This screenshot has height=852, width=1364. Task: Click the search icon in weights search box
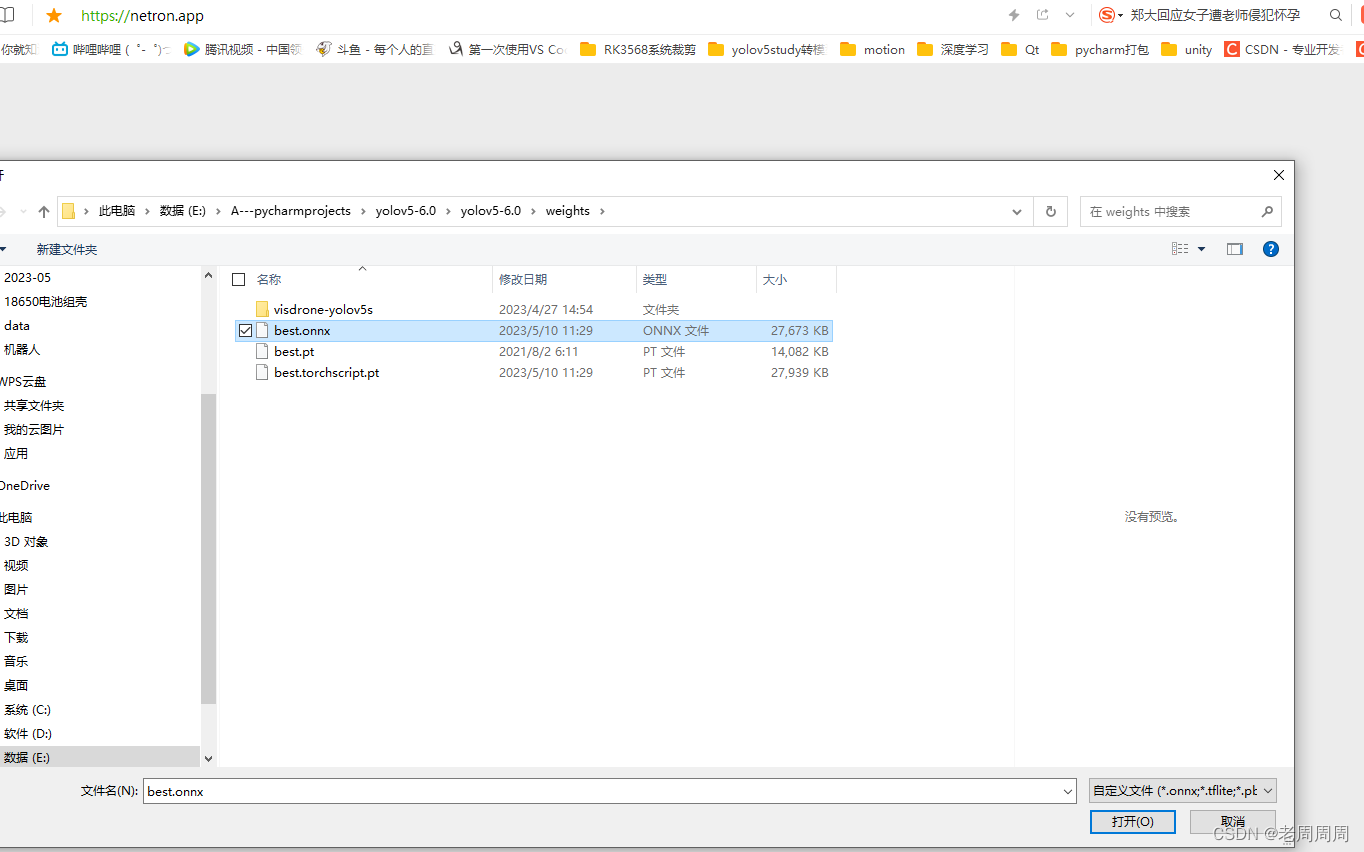pos(1267,211)
